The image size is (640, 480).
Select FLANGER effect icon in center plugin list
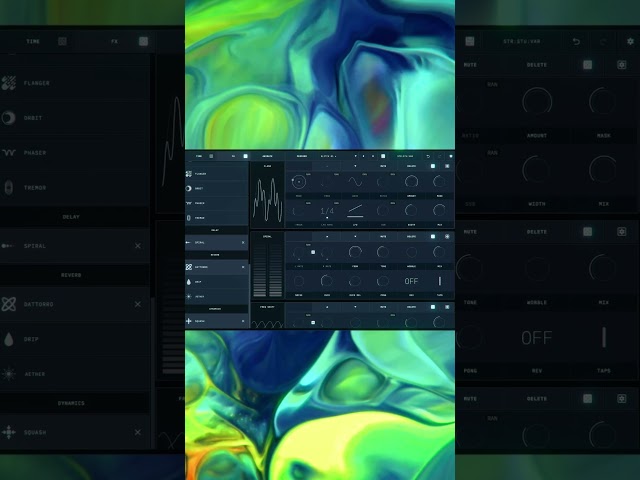[x=189, y=174]
